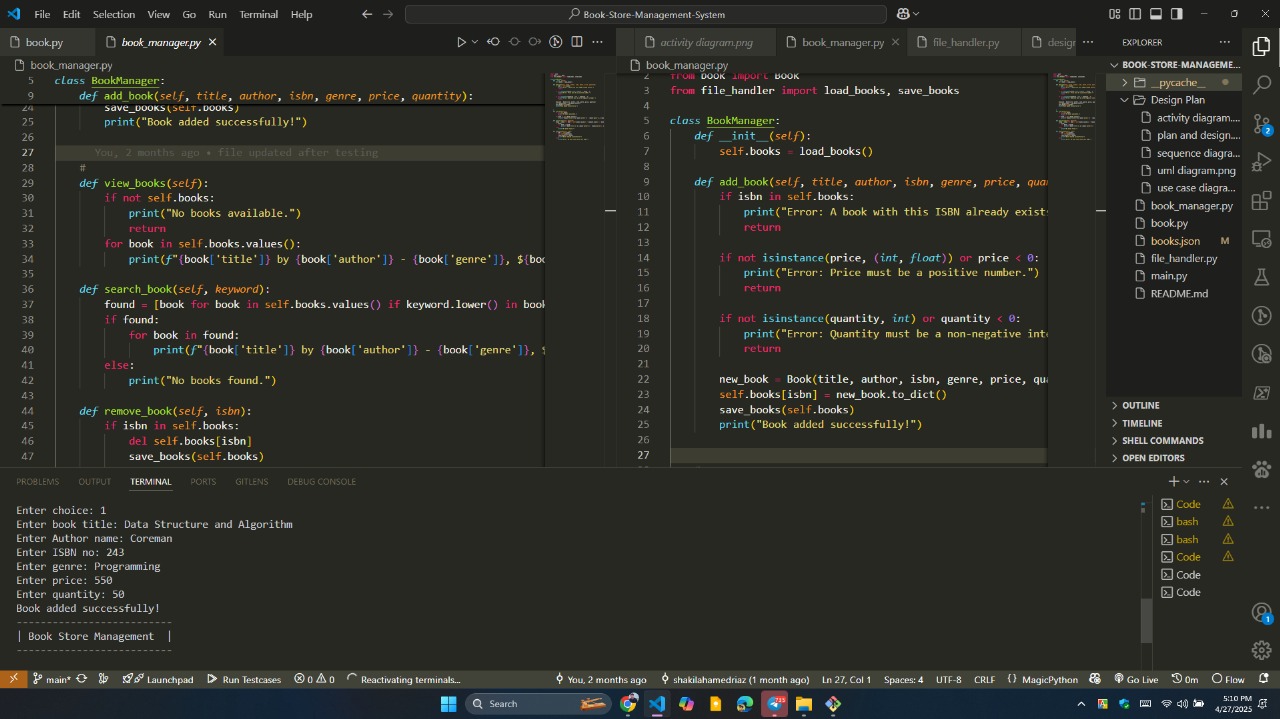The image size is (1280, 719).
Task: Collapse the Design Plan folder
Action: (1177, 100)
